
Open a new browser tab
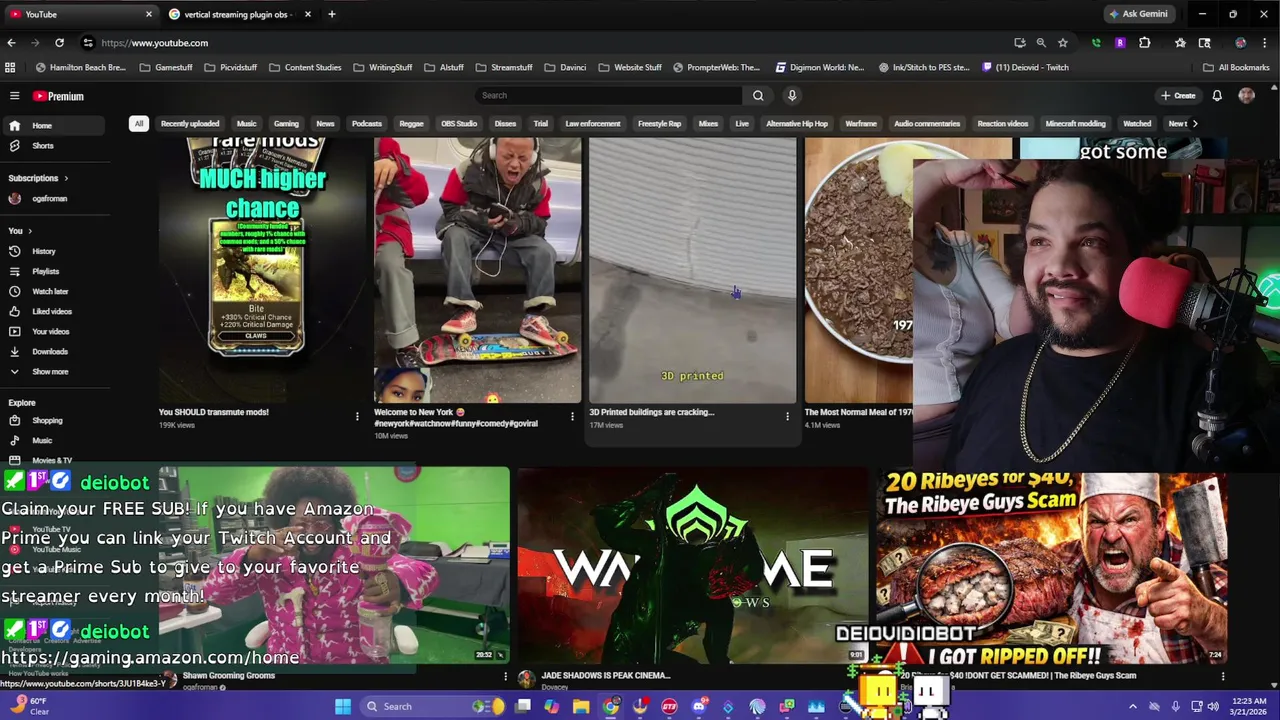click(332, 14)
